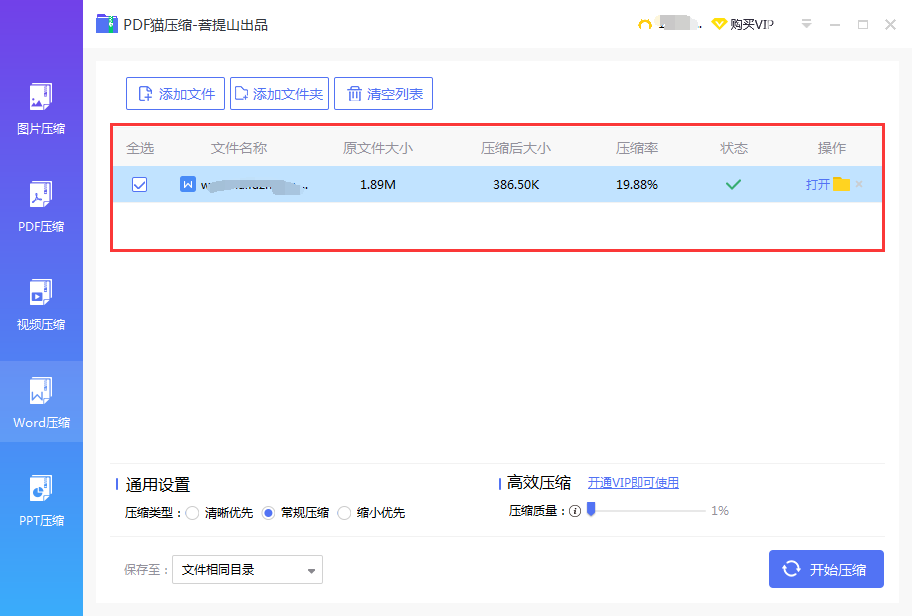
Task: Close the PDF猫压缩 window
Action: coord(890,24)
